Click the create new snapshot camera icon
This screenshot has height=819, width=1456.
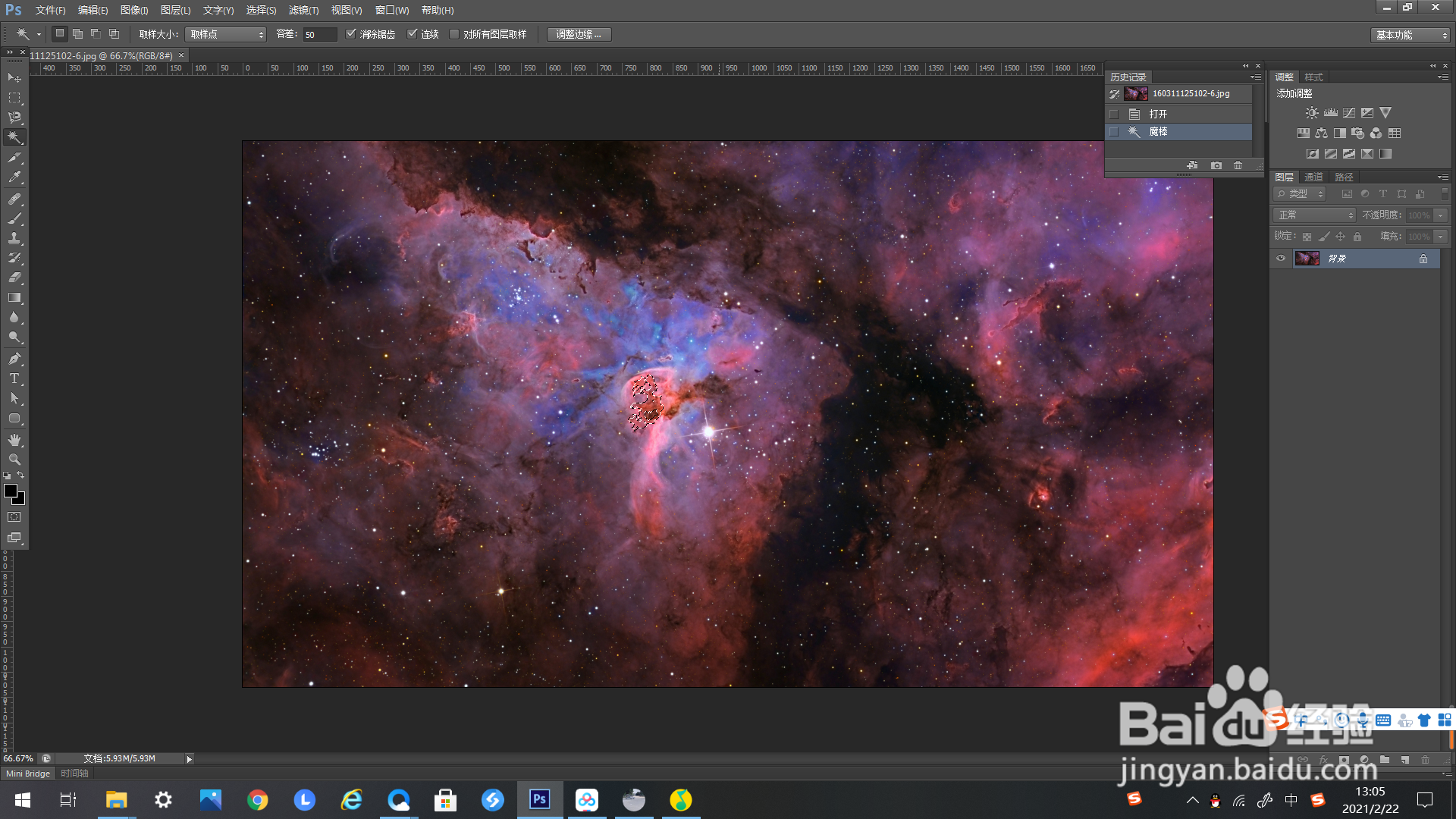[x=1216, y=165]
